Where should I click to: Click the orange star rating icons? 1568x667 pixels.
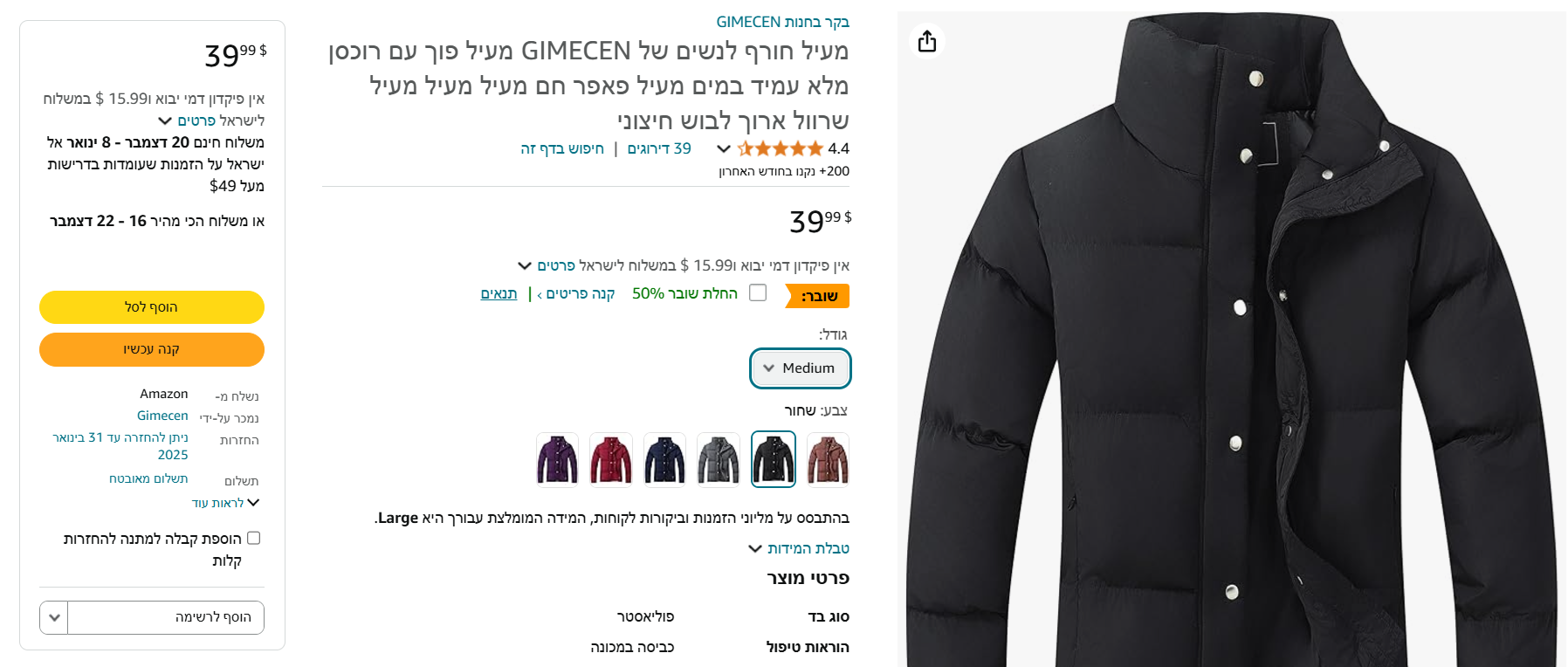click(781, 148)
